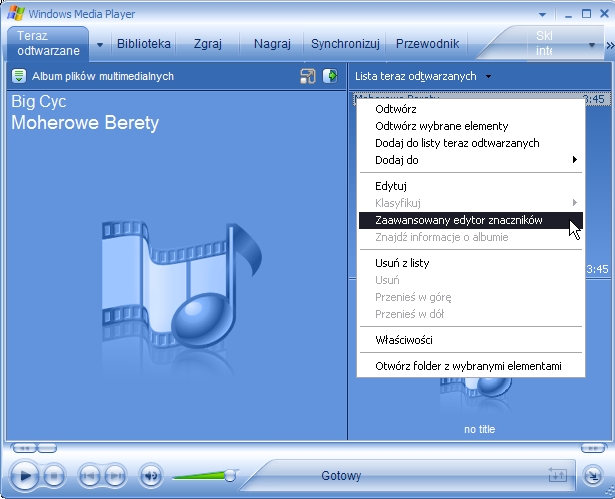Toggle the playlist pane green arrow icon
This screenshot has height=499, width=615.
coord(330,76)
